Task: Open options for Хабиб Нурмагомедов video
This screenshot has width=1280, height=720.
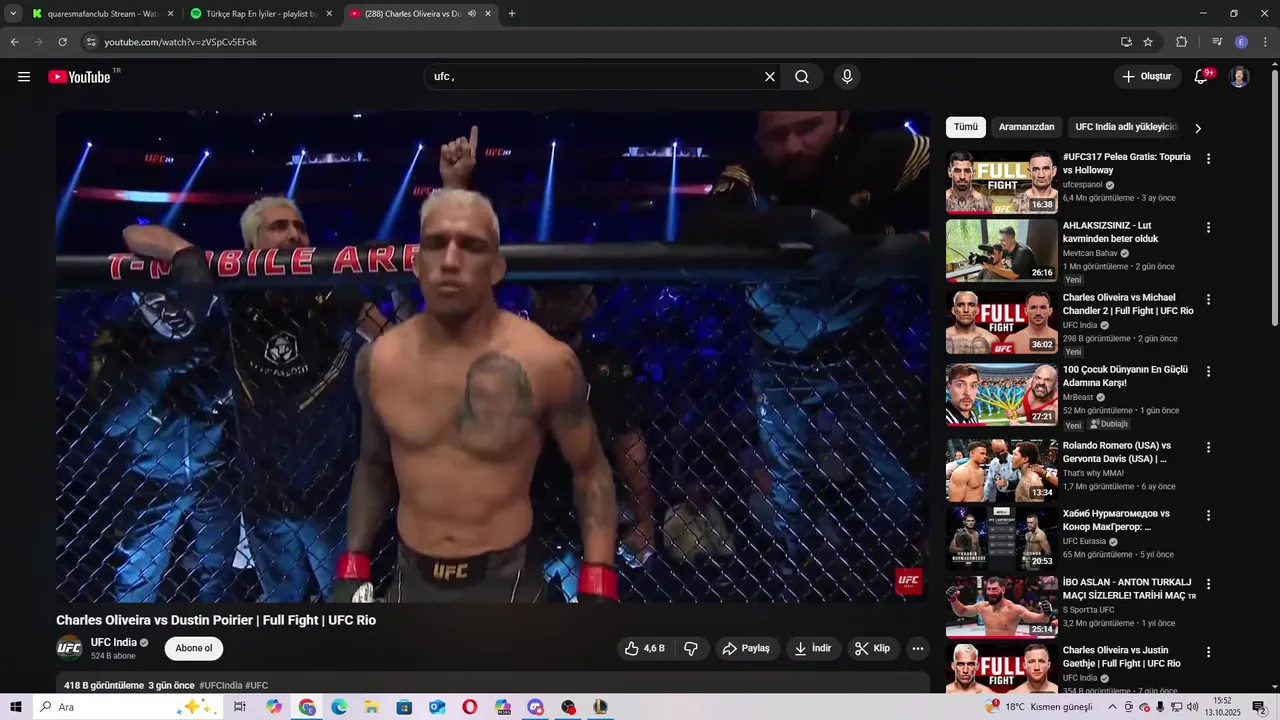Action: point(1208,515)
